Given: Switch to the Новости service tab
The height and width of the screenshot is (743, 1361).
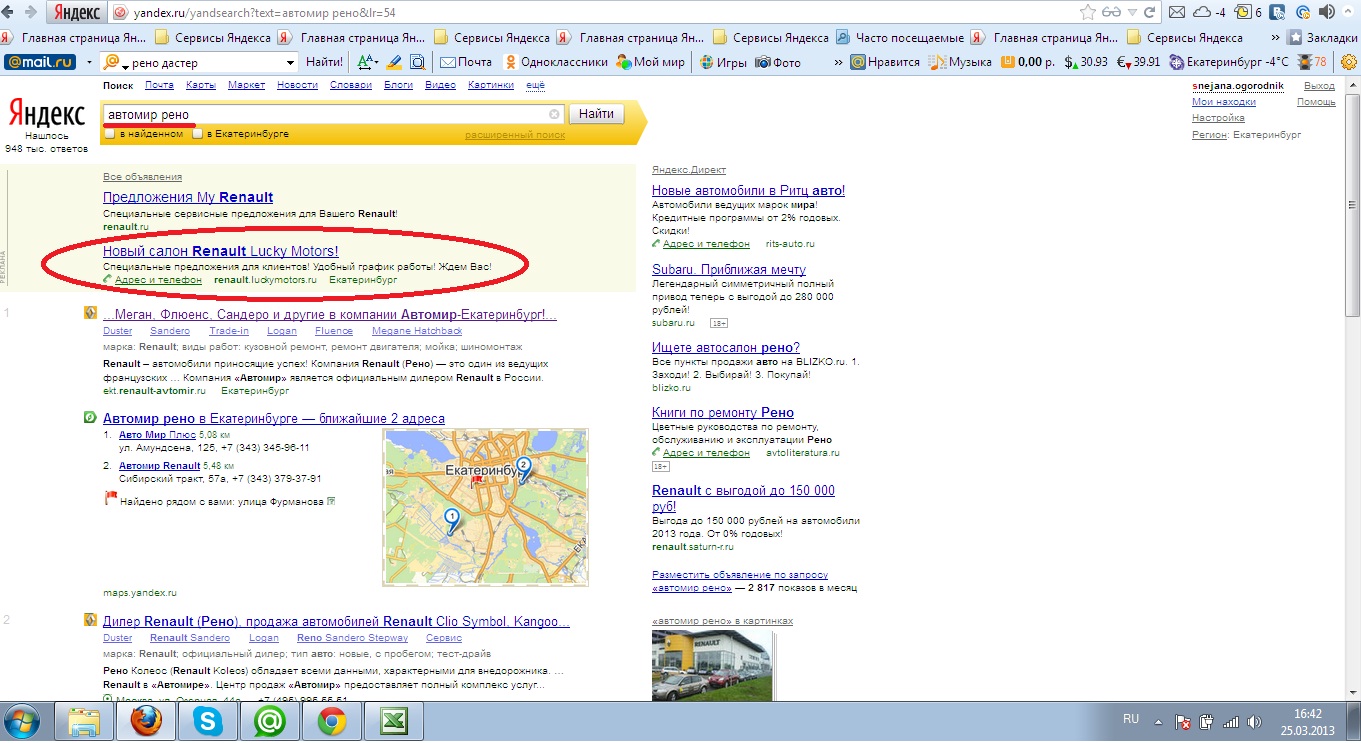Looking at the screenshot, I should pos(297,85).
